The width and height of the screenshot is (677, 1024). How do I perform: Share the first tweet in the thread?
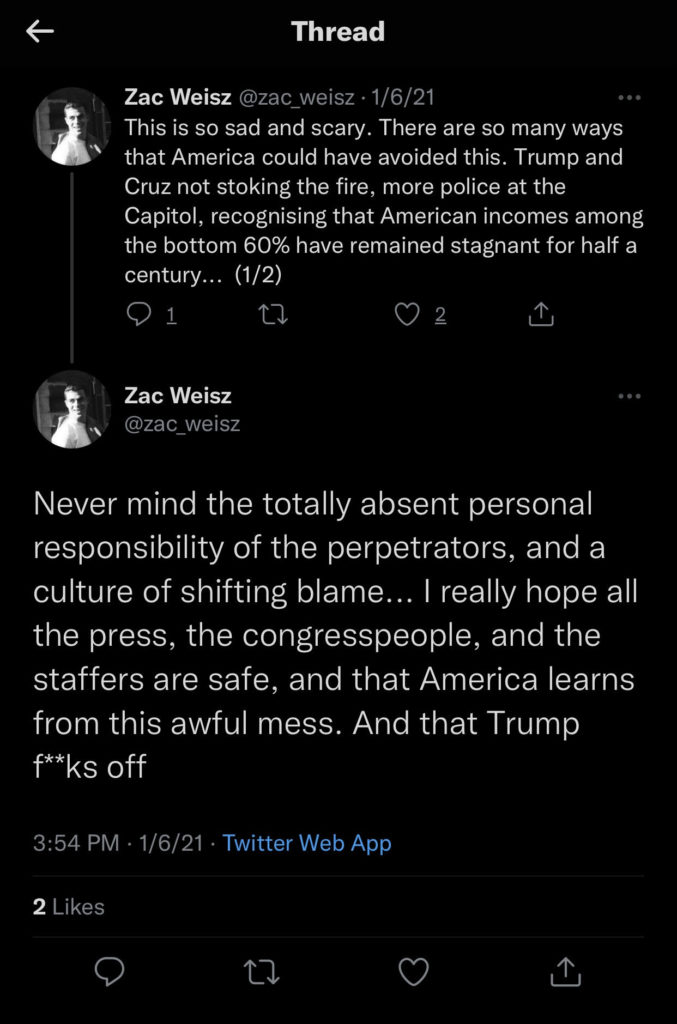tap(540, 315)
